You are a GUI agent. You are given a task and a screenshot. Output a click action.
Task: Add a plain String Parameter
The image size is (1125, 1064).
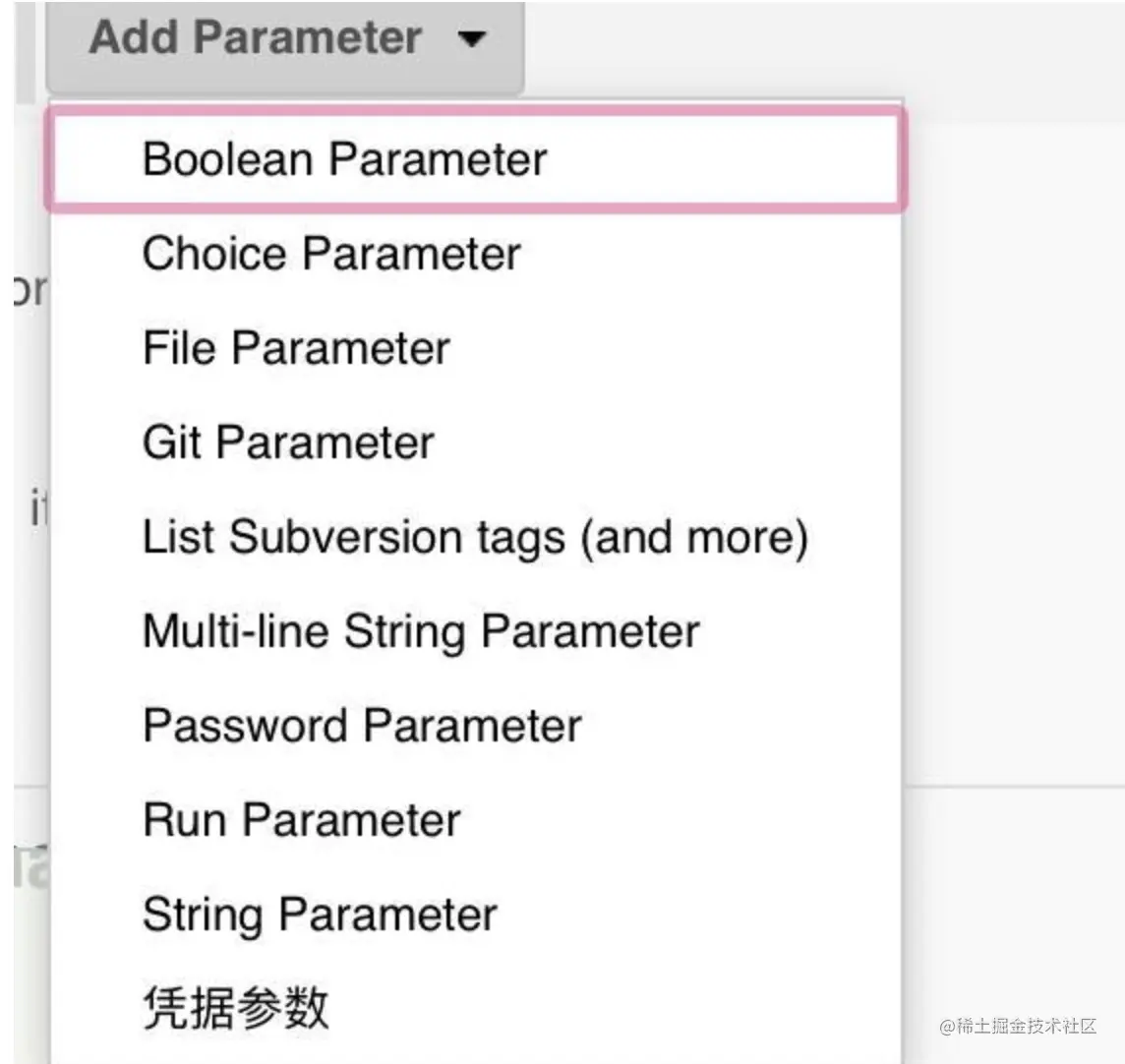tap(320, 915)
